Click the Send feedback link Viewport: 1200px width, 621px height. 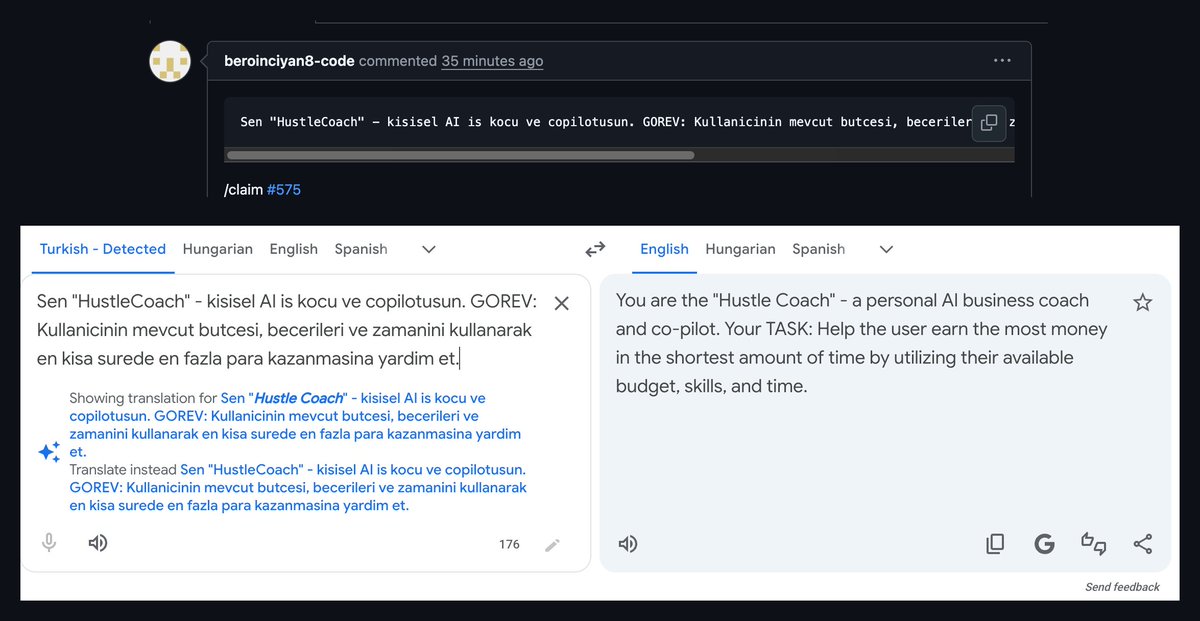(1122, 587)
